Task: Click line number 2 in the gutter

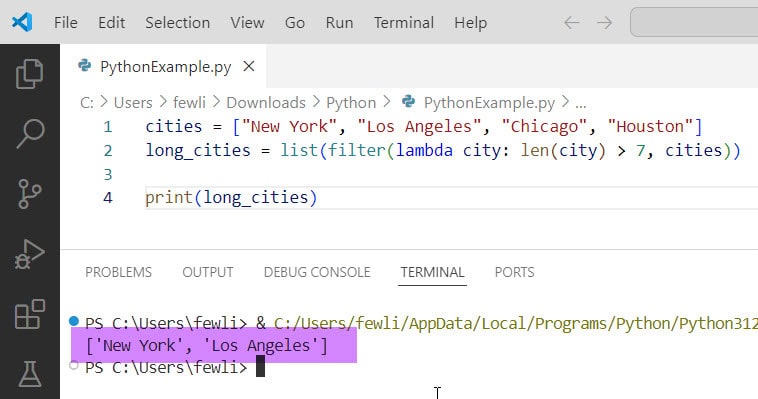Action: pyautogui.click(x=108, y=150)
